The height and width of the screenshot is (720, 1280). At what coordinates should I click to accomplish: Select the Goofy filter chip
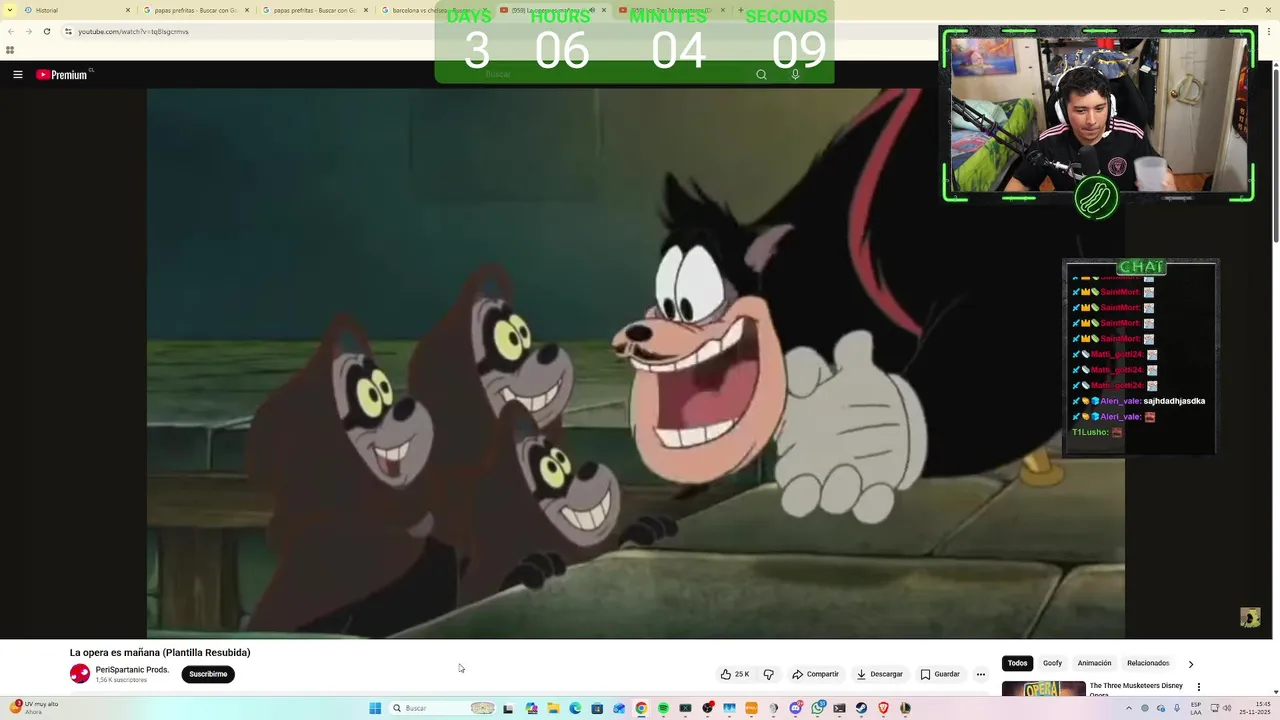point(1052,663)
